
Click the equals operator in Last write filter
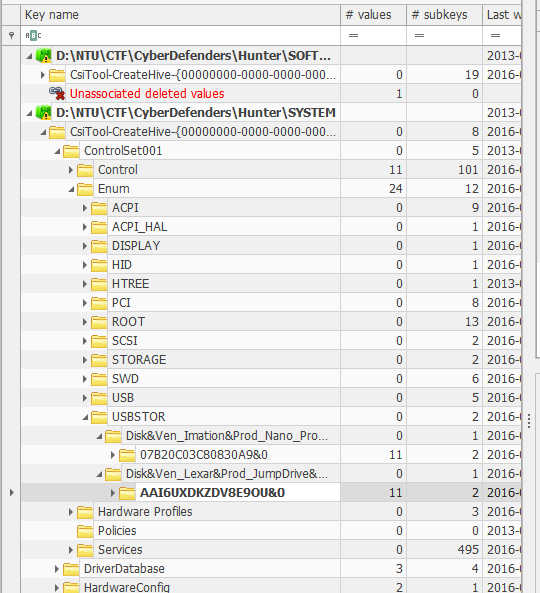[x=495, y=36]
